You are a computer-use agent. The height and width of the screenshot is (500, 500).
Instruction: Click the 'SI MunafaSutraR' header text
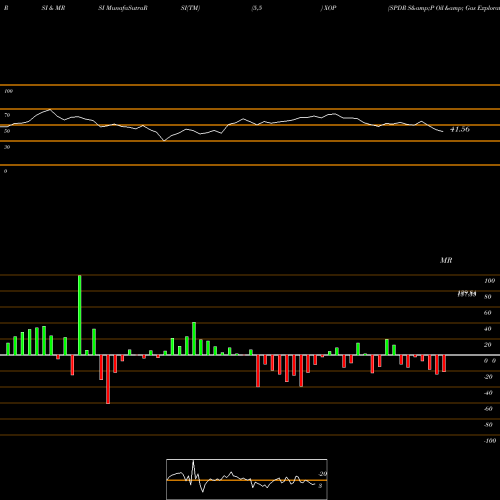[123, 8]
